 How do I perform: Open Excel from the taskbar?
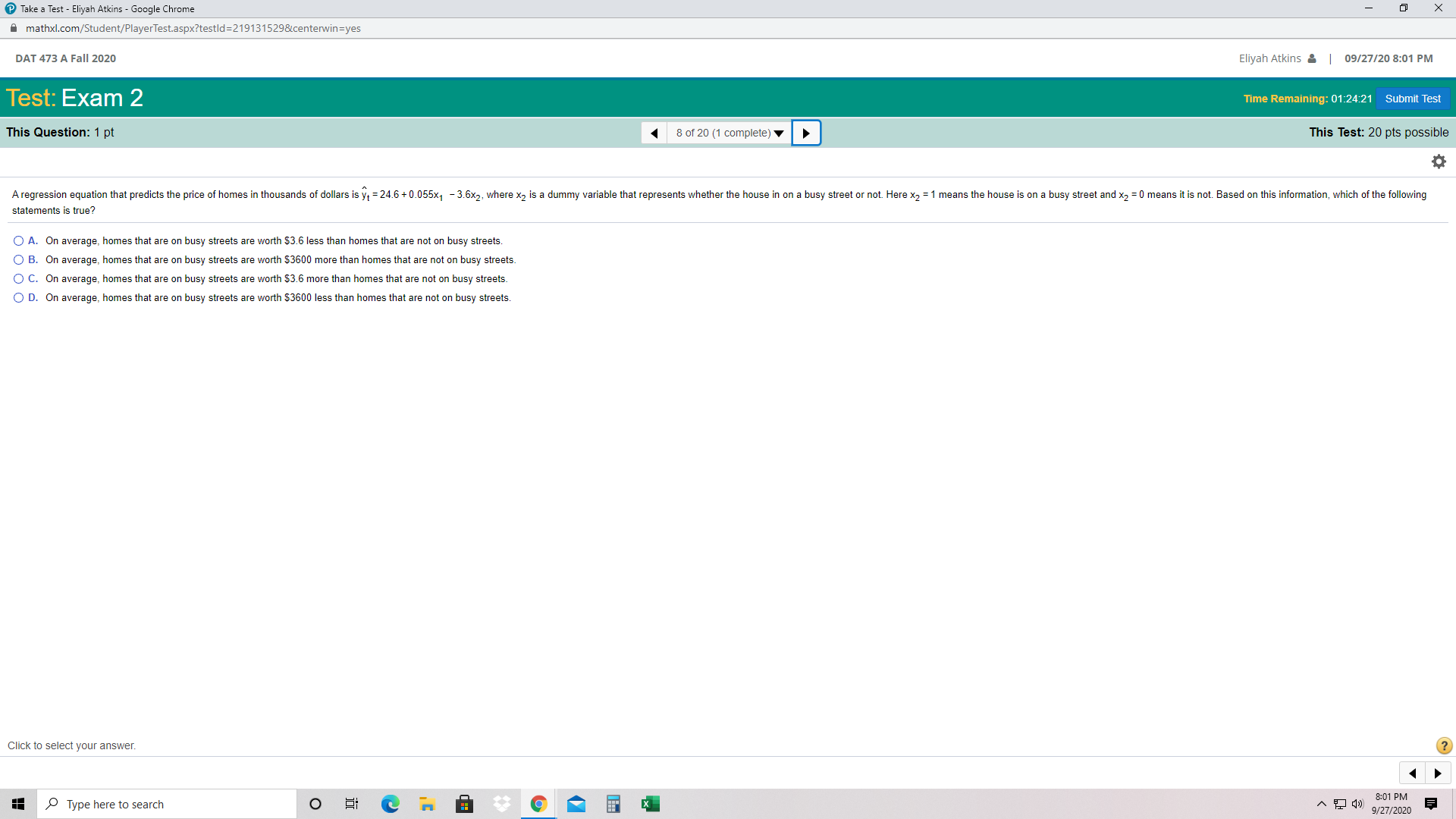click(x=651, y=803)
